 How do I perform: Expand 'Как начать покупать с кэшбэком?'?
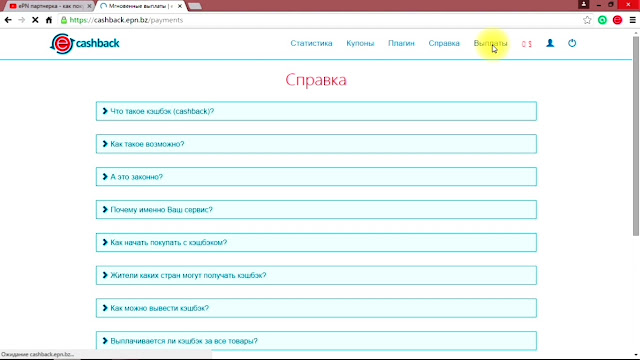(316, 242)
